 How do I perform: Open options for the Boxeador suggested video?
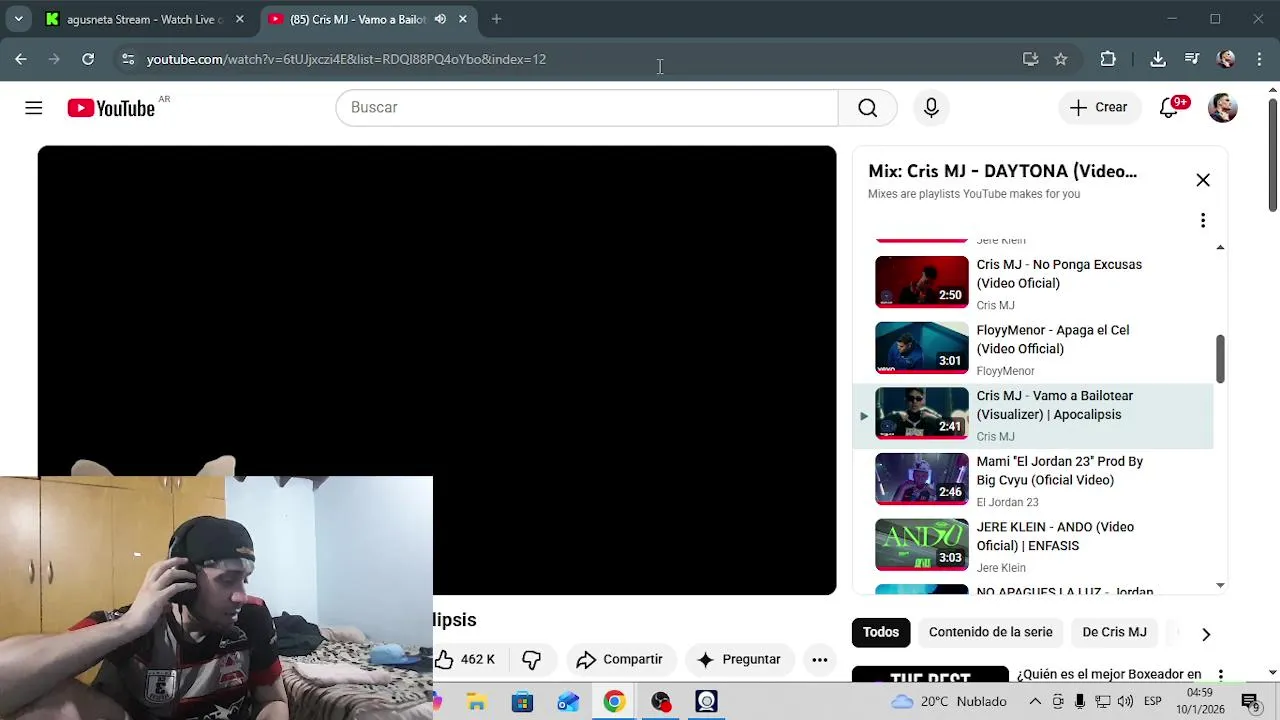pyautogui.click(x=1220, y=675)
